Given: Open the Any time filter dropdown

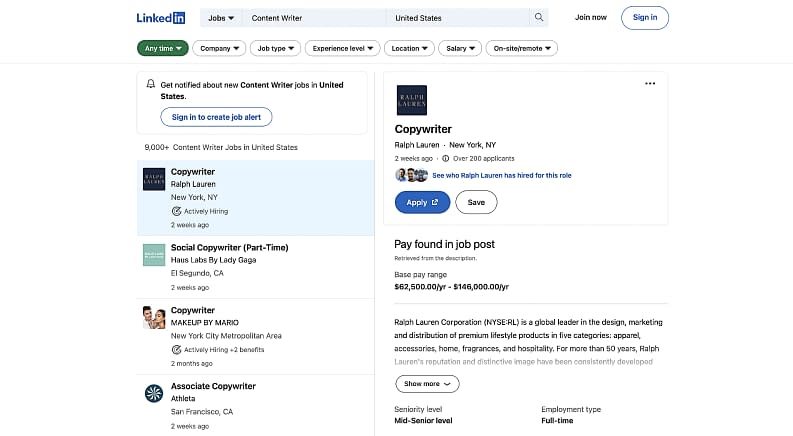Looking at the screenshot, I should coord(163,48).
